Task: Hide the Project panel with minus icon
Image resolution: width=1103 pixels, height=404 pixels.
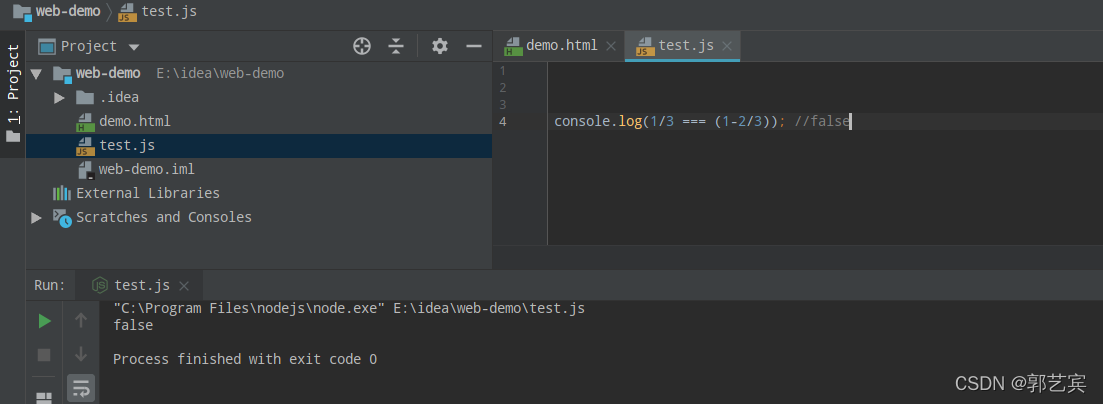Action: tap(474, 46)
